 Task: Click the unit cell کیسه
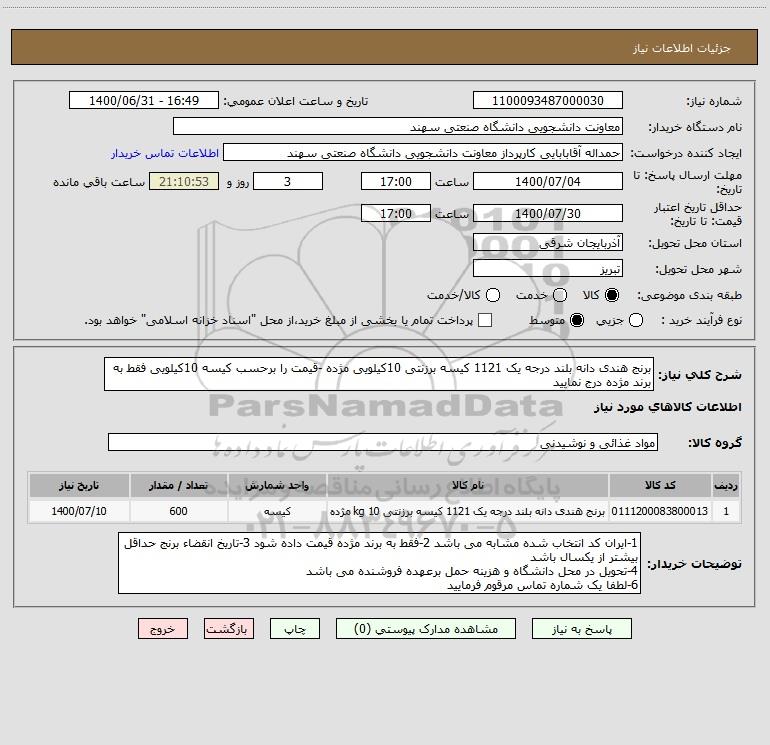coord(277,511)
